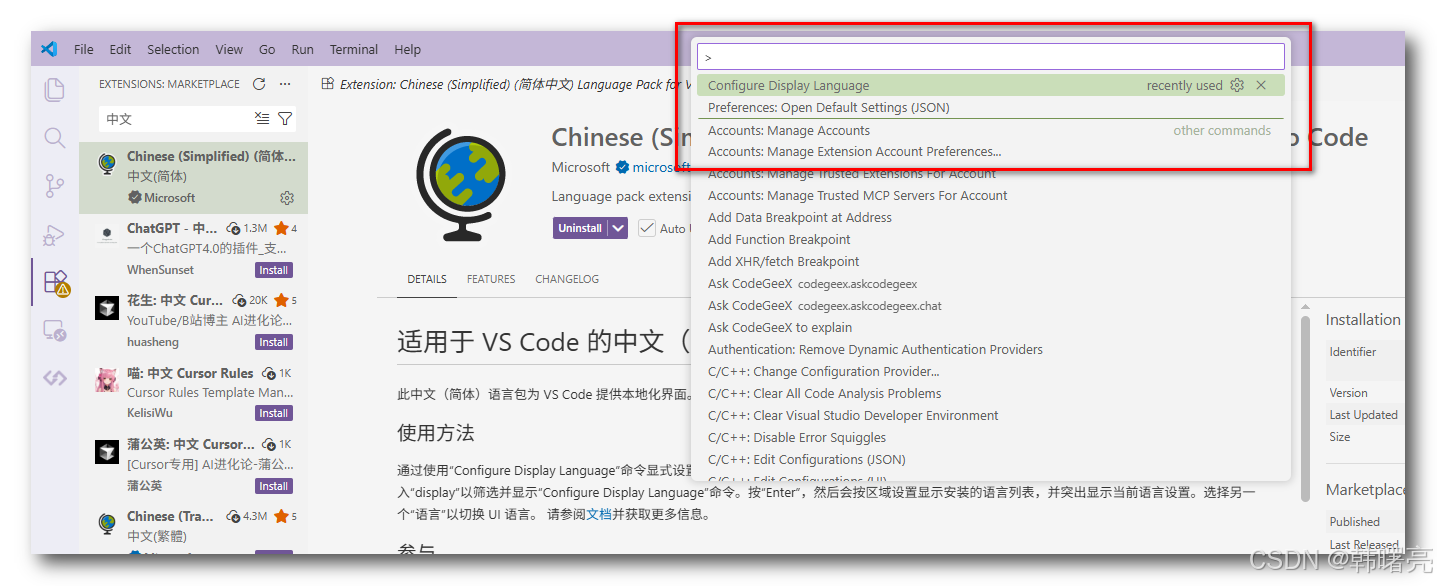Install the 蒲公英 Cursor extension
This screenshot has height=586, width=1437.
pos(273,486)
